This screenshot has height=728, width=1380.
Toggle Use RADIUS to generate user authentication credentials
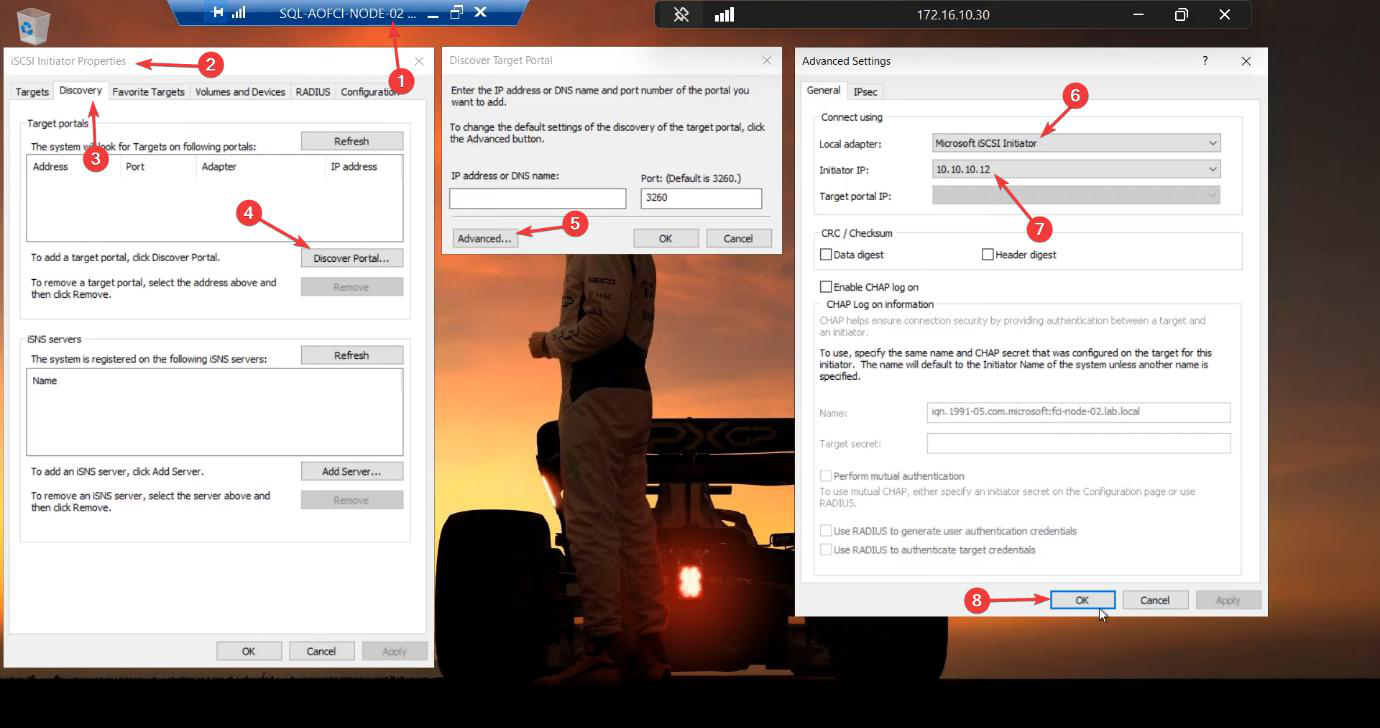point(826,531)
